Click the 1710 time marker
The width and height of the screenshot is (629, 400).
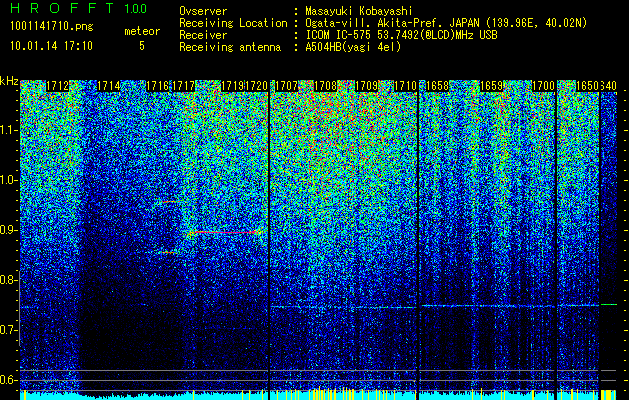tap(406, 86)
